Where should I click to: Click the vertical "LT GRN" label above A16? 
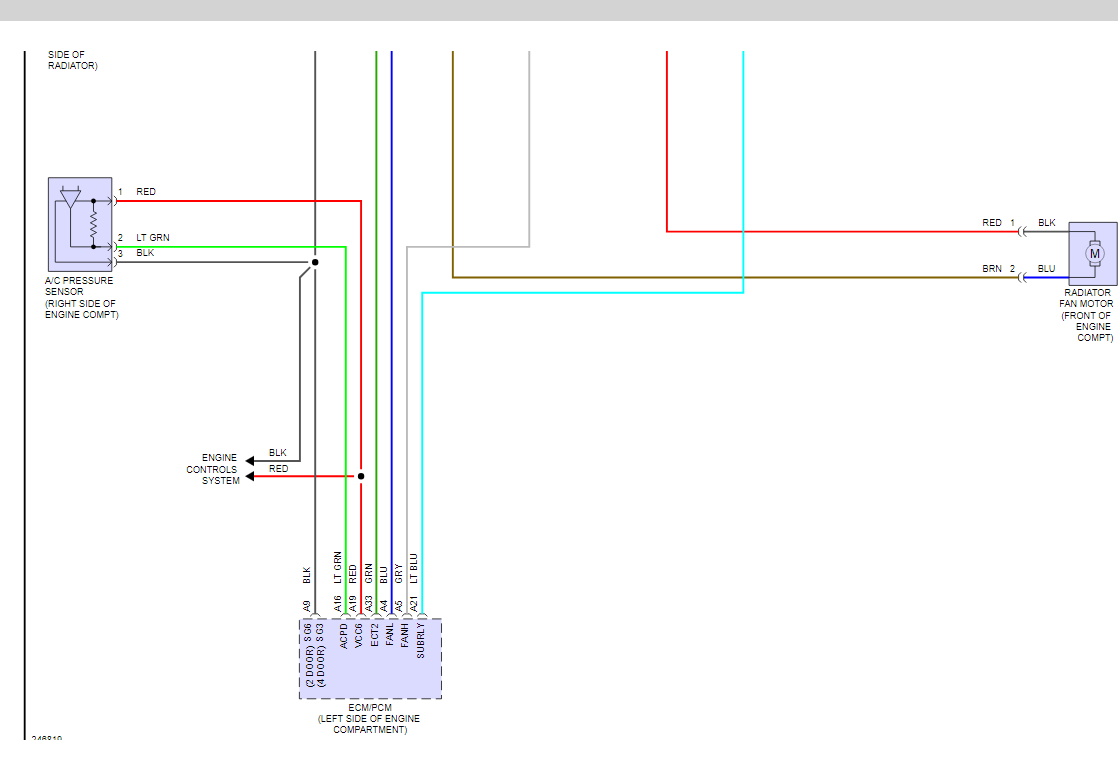337,568
